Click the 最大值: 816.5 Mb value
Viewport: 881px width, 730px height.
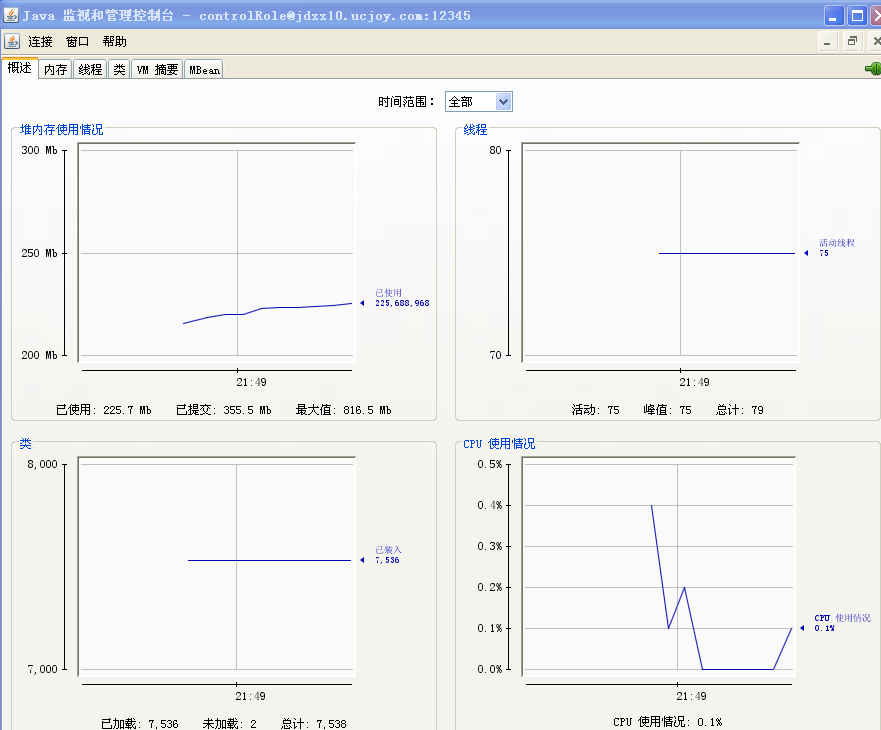coord(344,410)
